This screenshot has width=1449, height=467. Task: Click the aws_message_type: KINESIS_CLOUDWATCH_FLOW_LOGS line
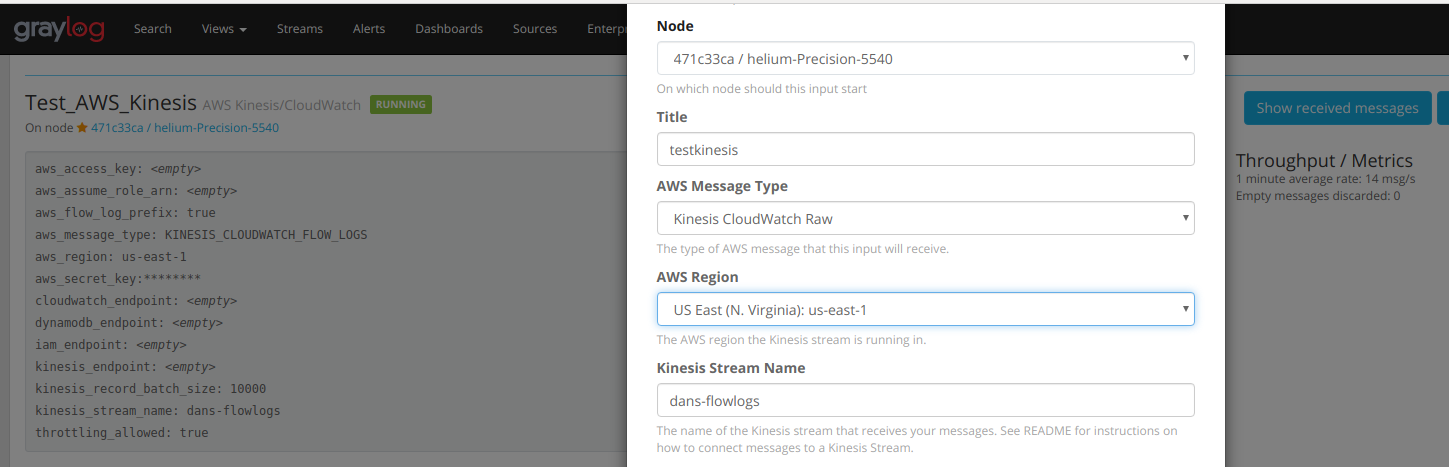(x=201, y=235)
